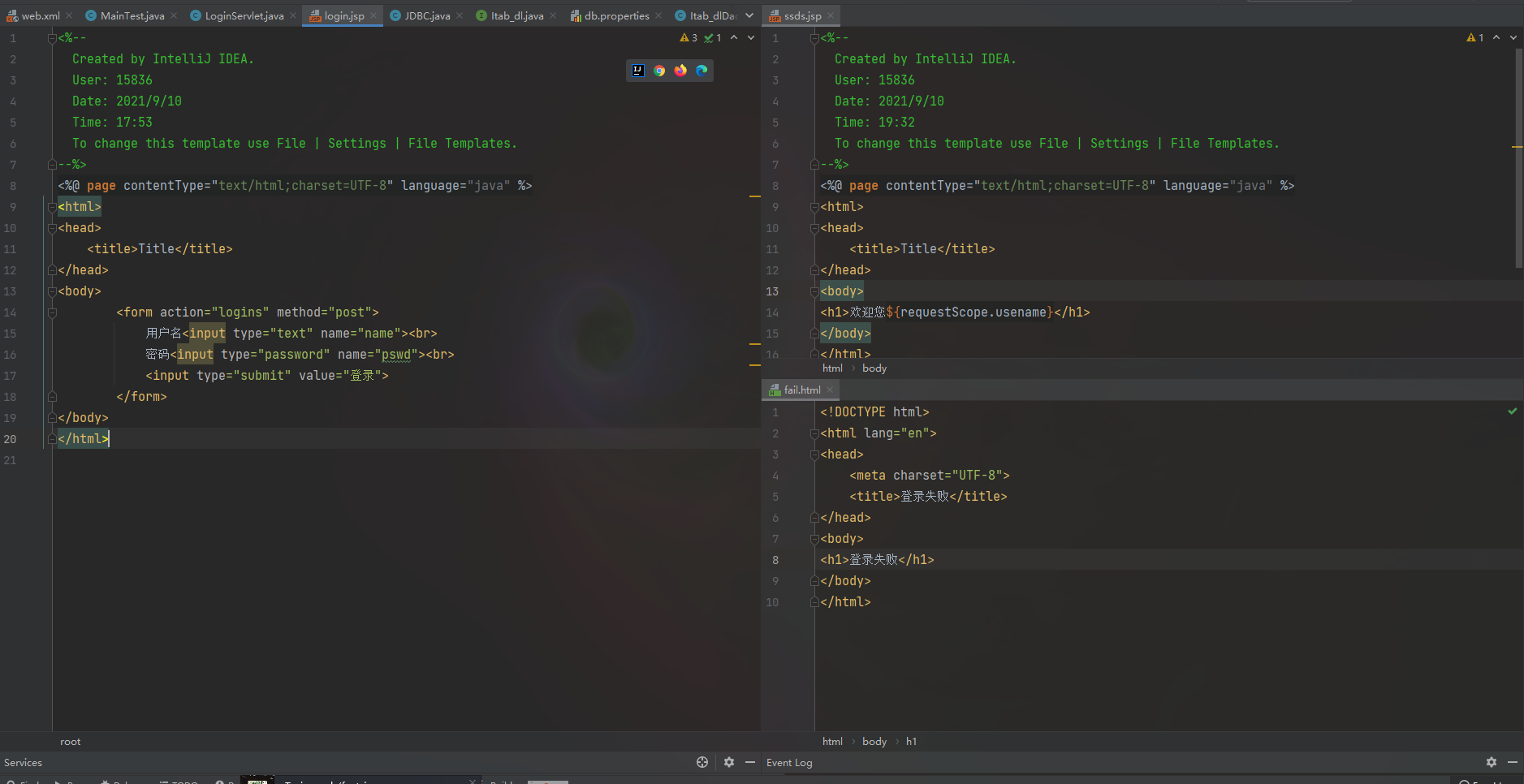Collapse html lang tag fold in fail.html
This screenshot has width=1524, height=784.
point(814,433)
